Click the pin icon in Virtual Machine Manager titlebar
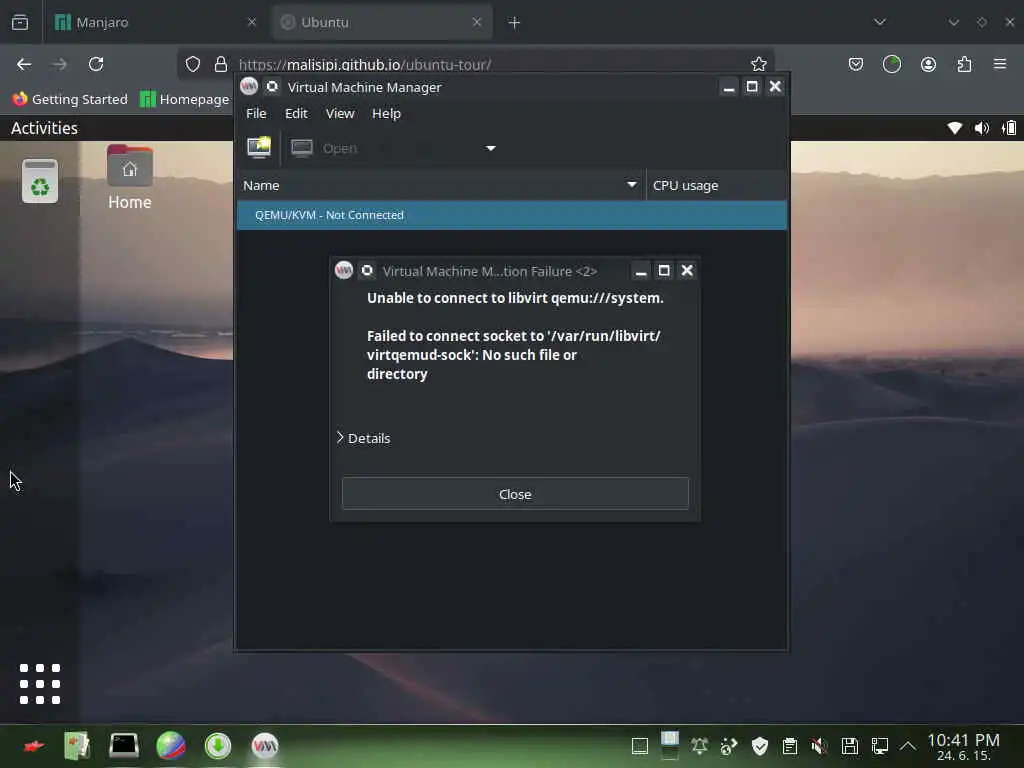This screenshot has height=768, width=1024. pos(272,86)
